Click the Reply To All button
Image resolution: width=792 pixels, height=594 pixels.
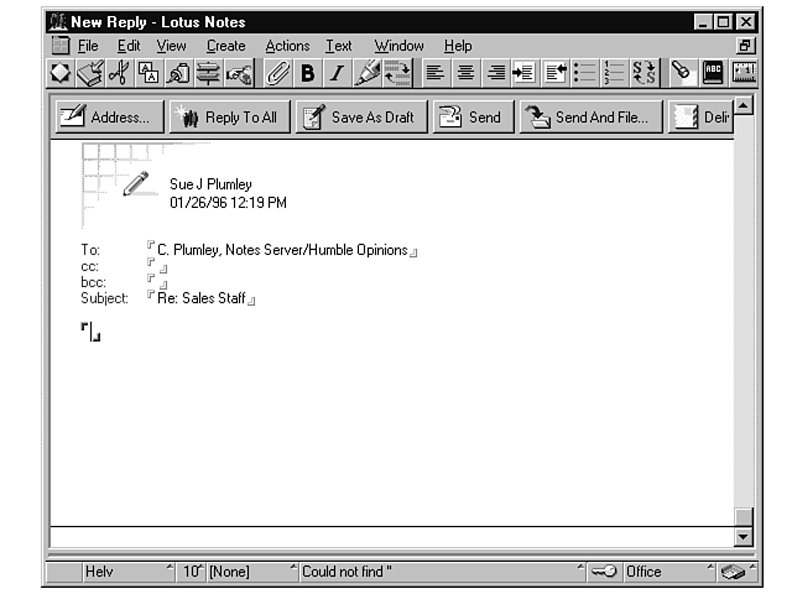click(230, 117)
